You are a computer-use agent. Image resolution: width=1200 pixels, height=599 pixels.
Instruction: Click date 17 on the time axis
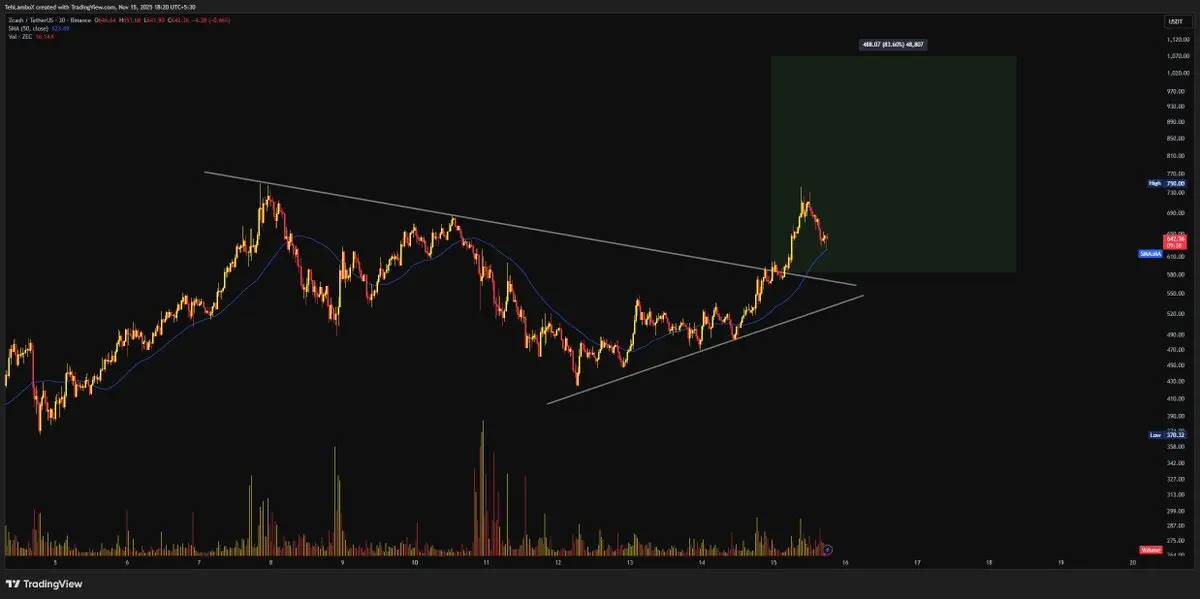[x=917, y=563]
